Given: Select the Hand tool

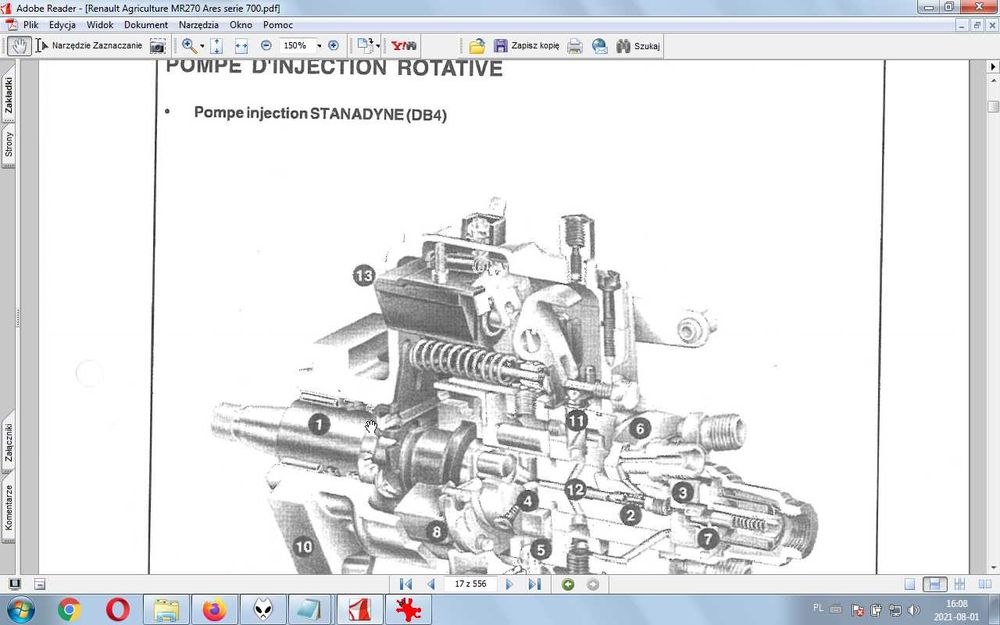Looking at the screenshot, I should point(20,46).
